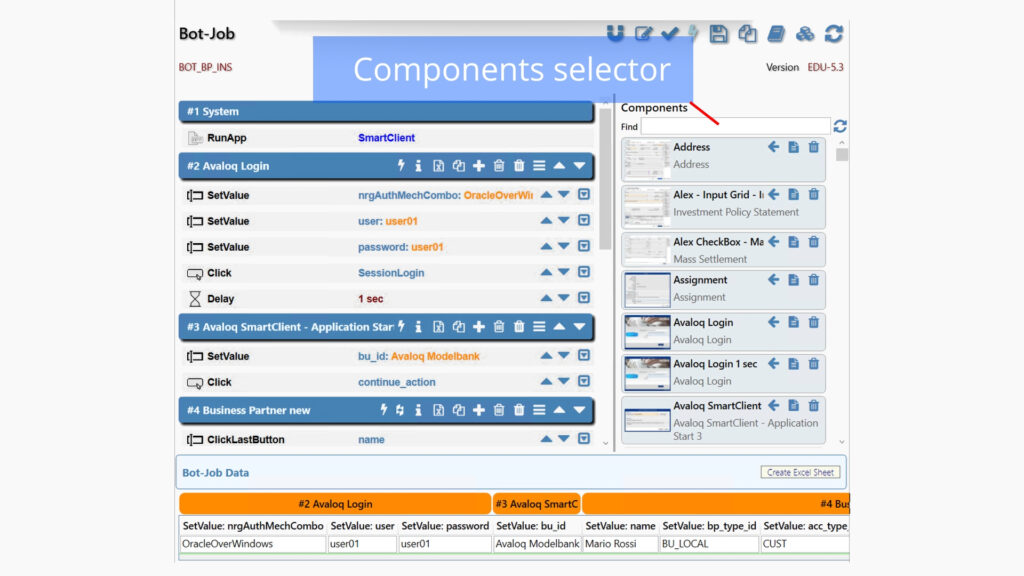Open the hamburger menu in #3 Avaloq SmartClient header

(539, 327)
